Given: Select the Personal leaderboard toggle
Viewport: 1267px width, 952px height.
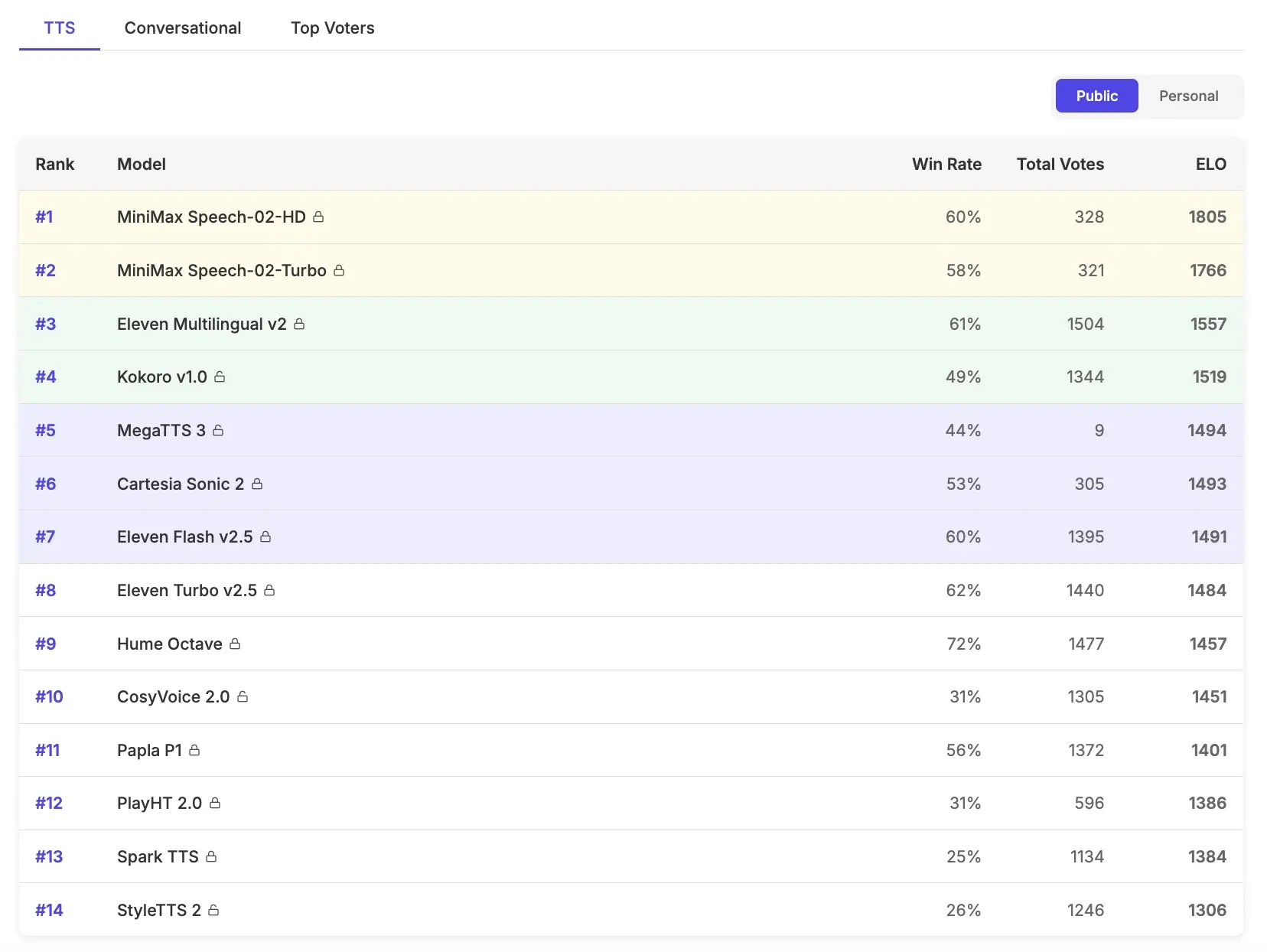Looking at the screenshot, I should 1188,96.
